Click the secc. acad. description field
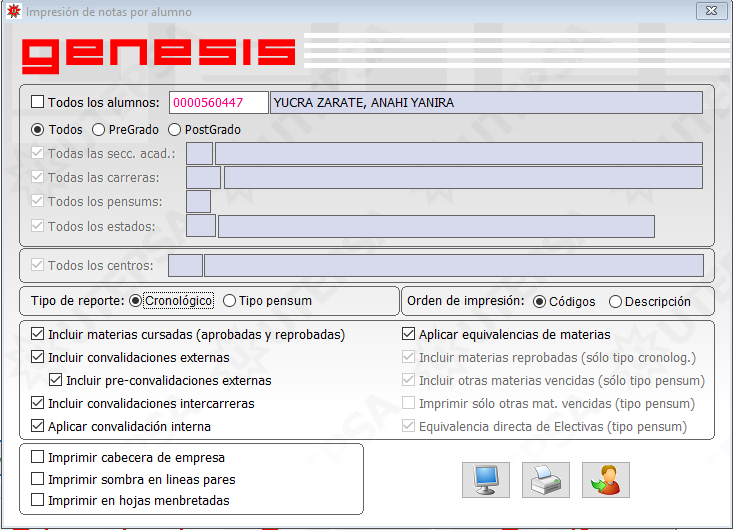The image size is (733, 530). click(x=459, y=153)
